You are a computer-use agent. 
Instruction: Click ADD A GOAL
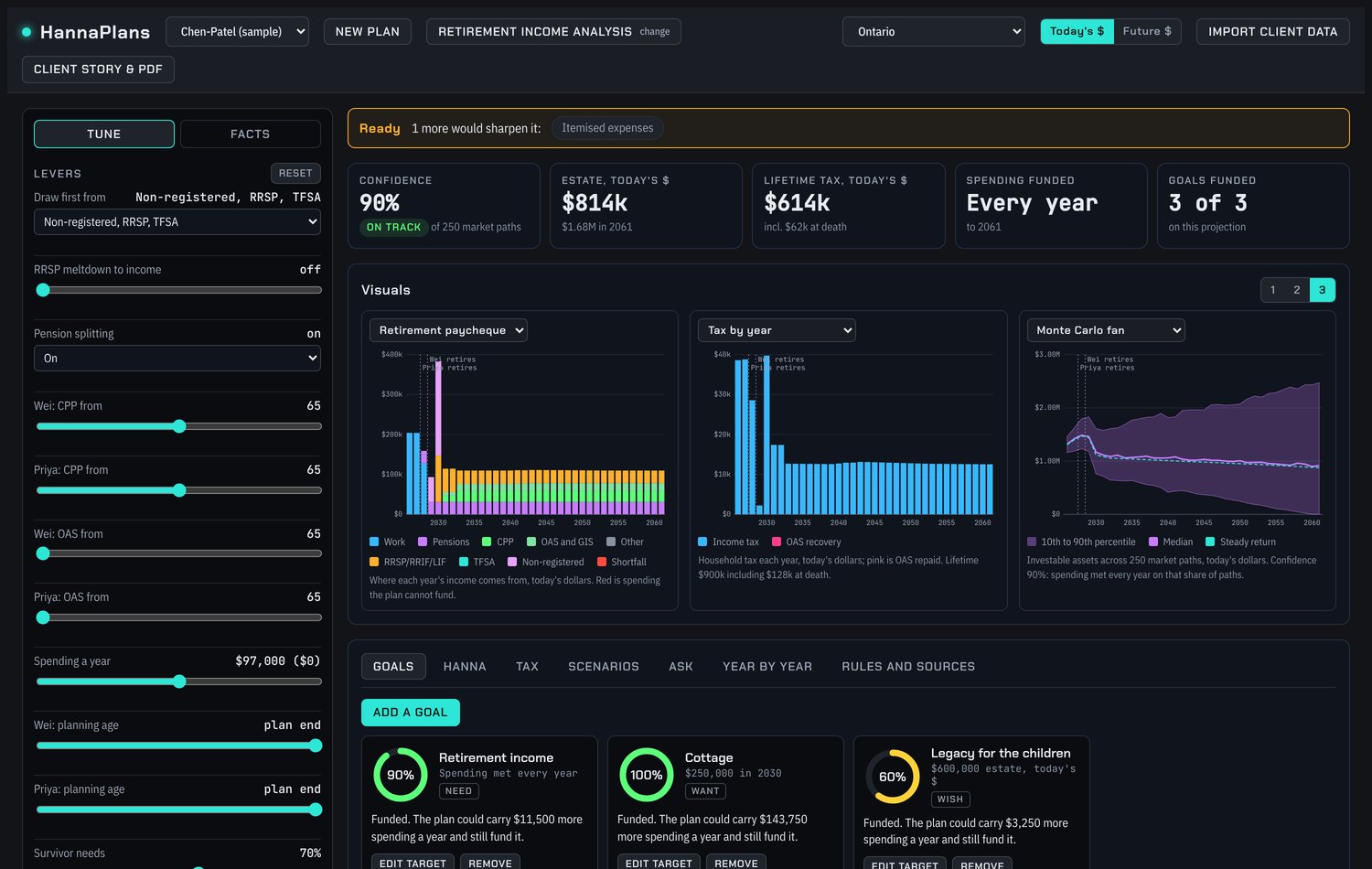pos(411,713)
